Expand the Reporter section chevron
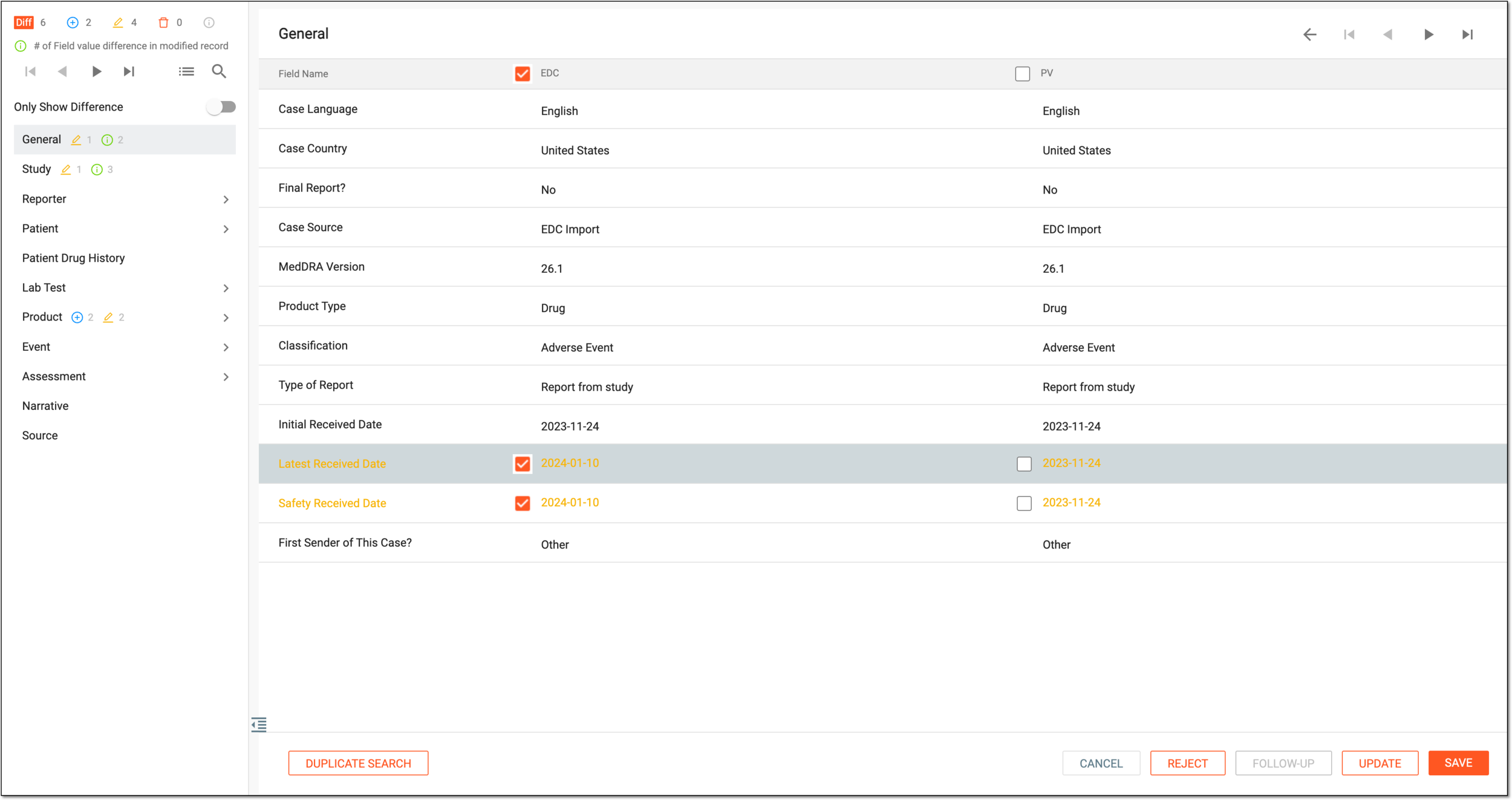 [x=226, y=200]
